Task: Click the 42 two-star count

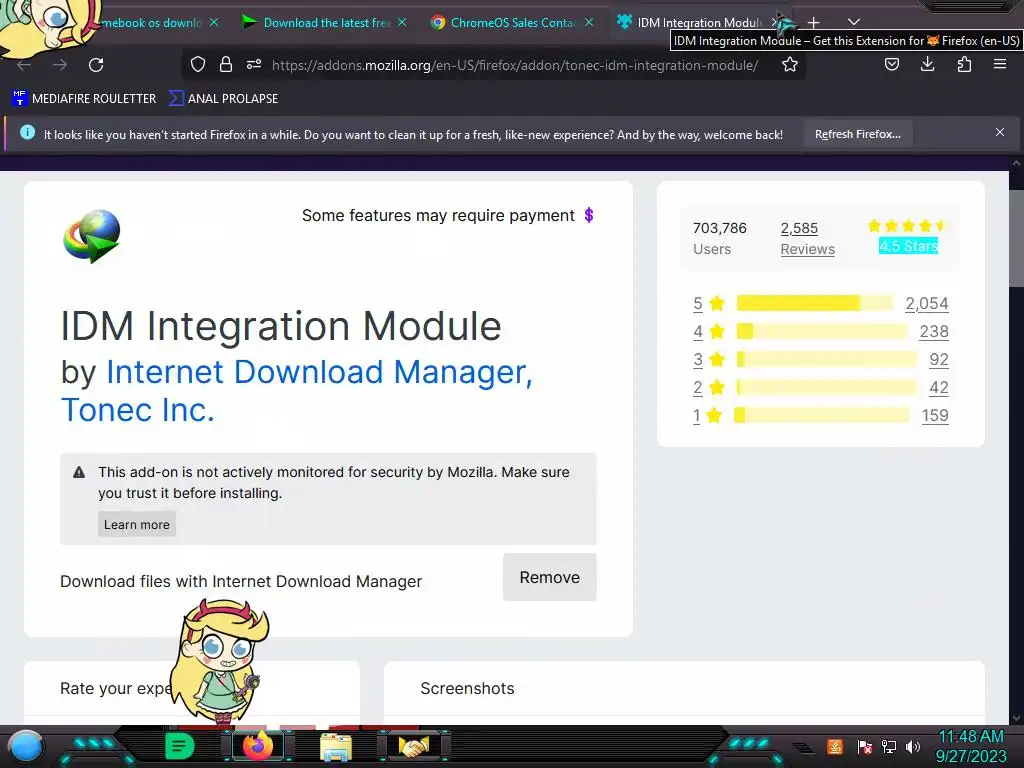Action: pyautogui.click(x=938, y=388)
